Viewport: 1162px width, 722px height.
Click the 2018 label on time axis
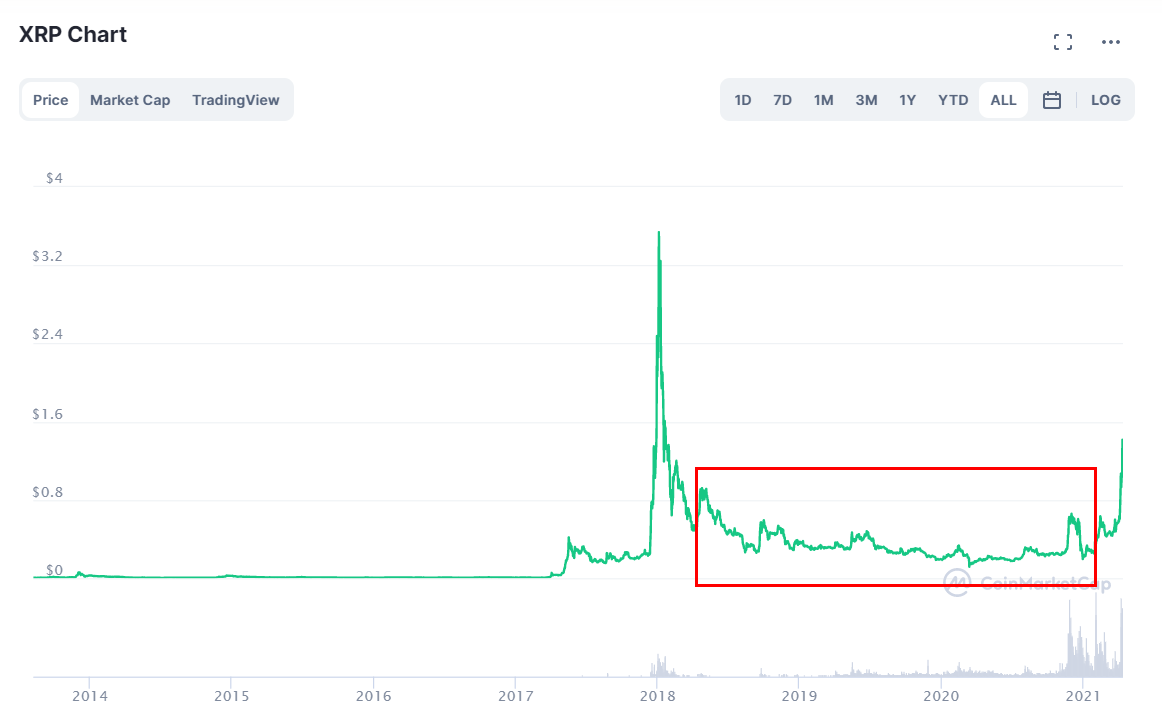pyautogui.click(x=657, y=695)
